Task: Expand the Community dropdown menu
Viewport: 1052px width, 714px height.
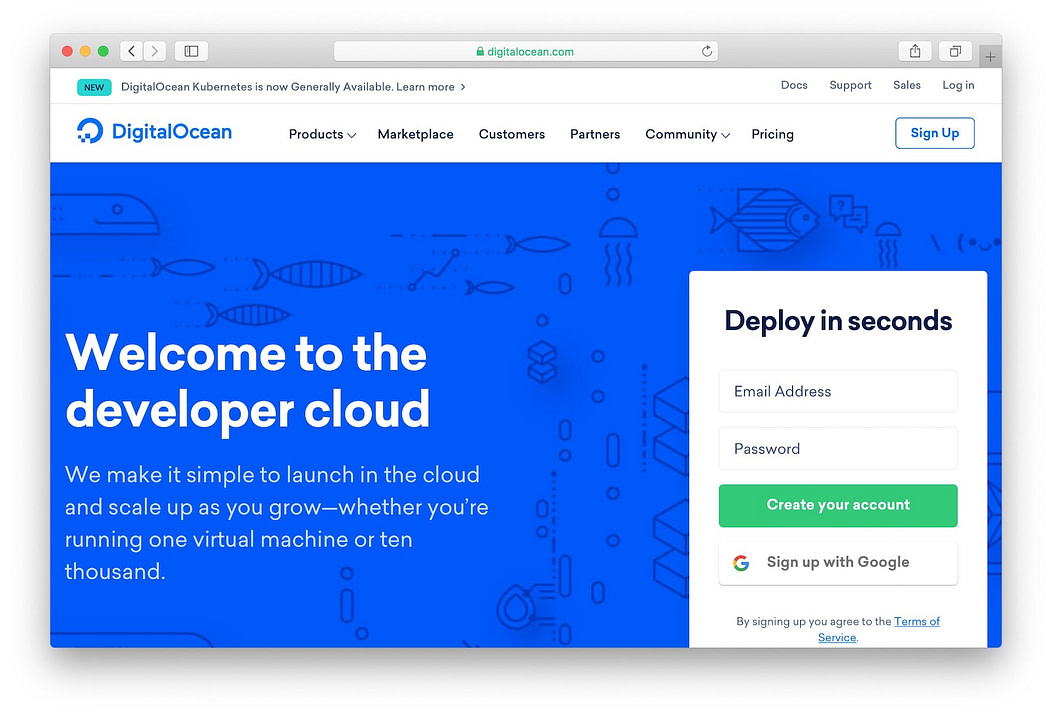Action: click(687, 134)
